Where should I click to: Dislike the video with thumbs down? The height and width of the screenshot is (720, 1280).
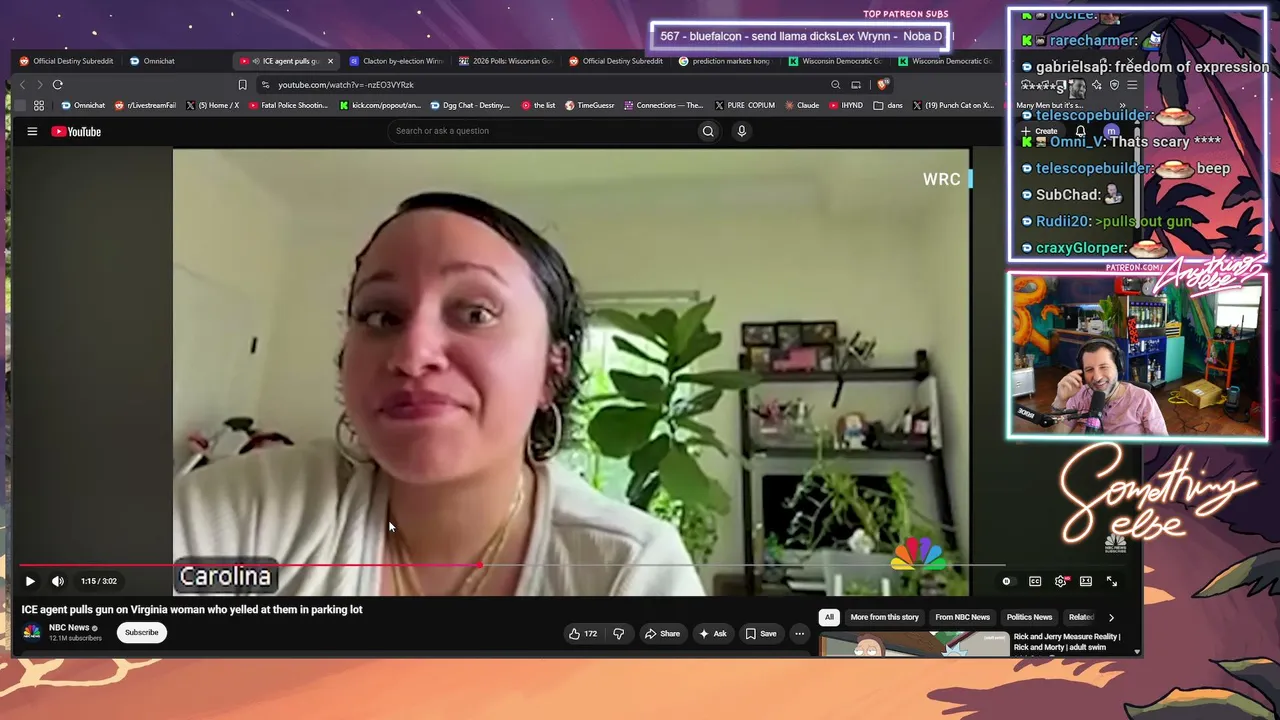point(619,633)
